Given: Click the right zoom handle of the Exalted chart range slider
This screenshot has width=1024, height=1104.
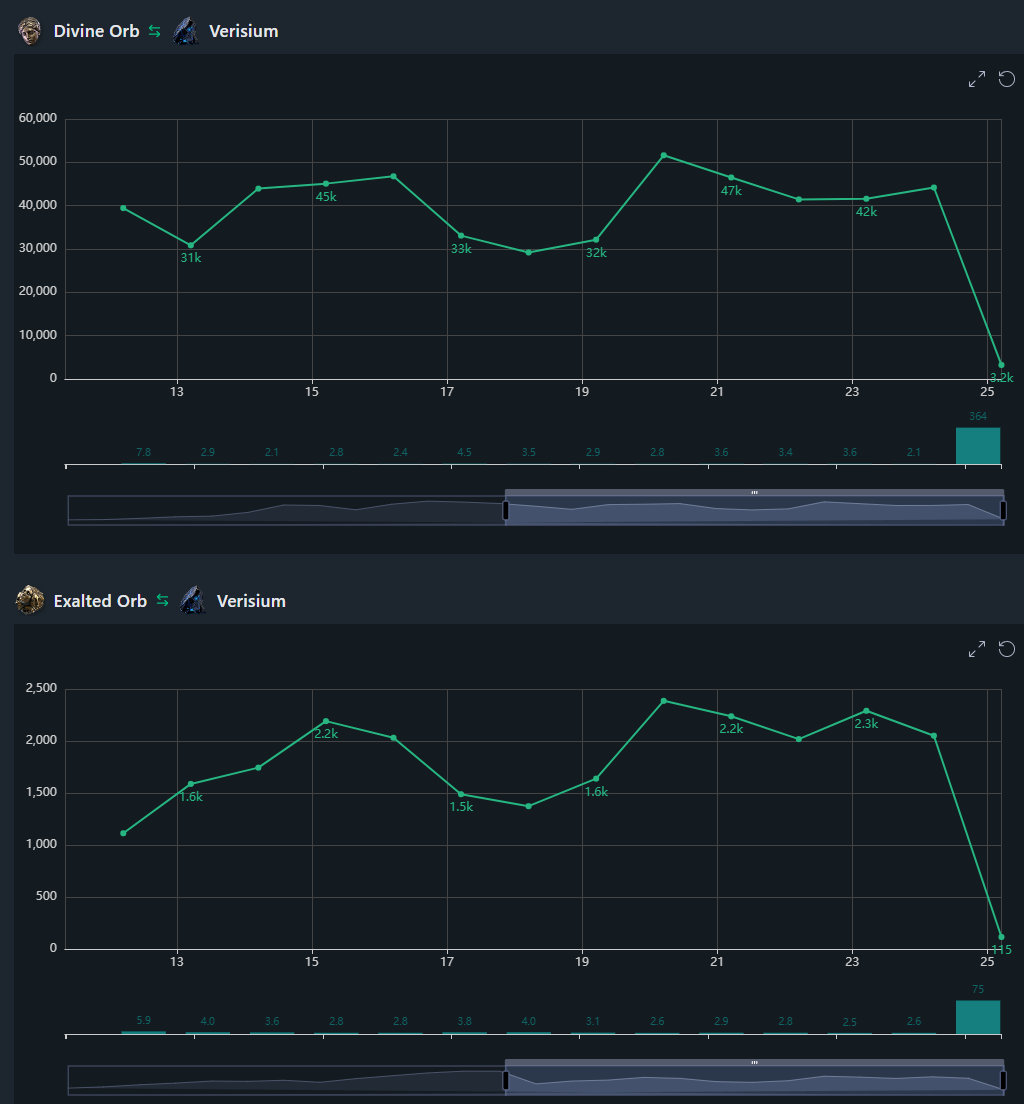Looking at the screenshot, I should [1003, 1080].
